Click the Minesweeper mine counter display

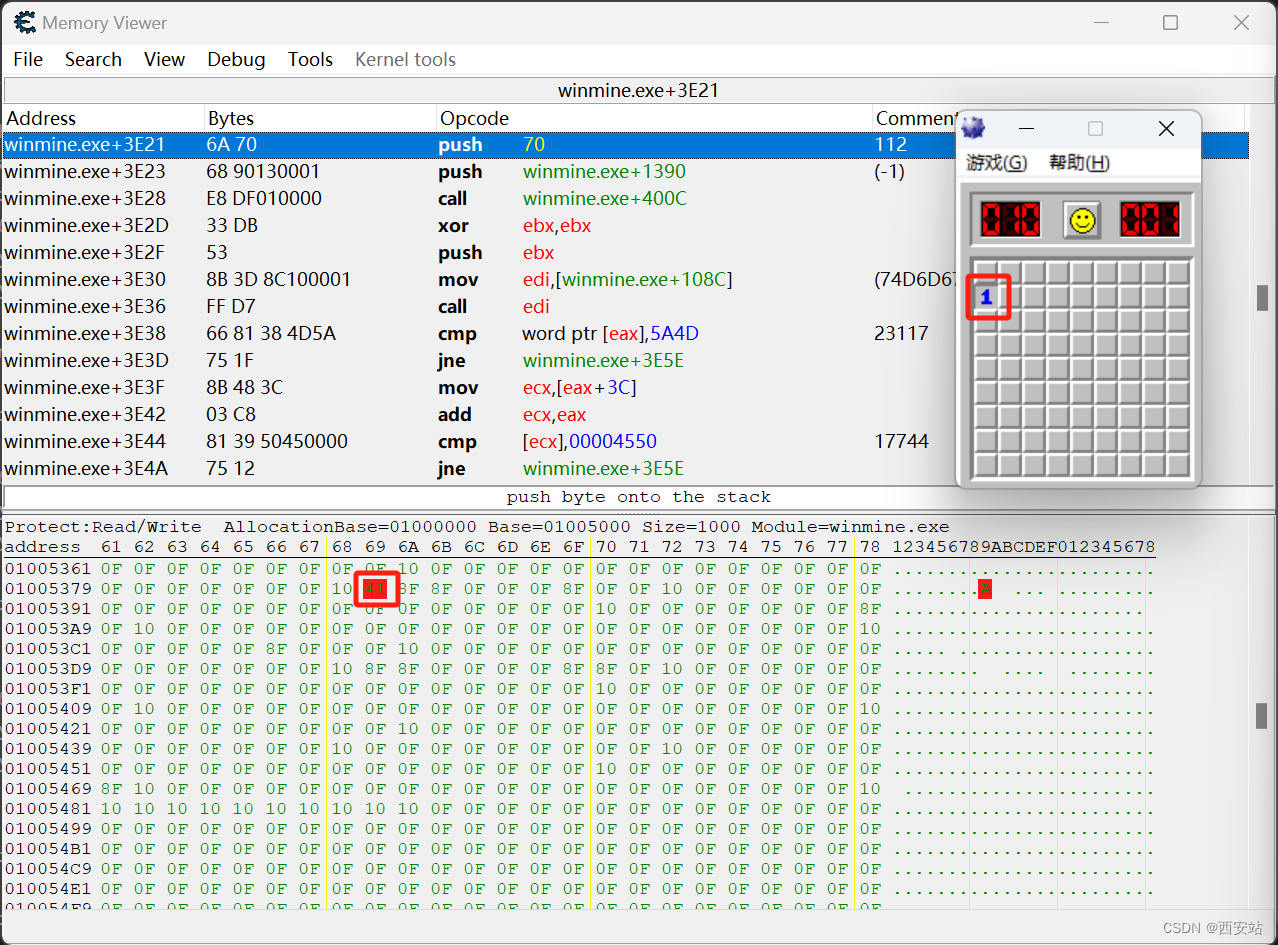tap(1010, 220)
